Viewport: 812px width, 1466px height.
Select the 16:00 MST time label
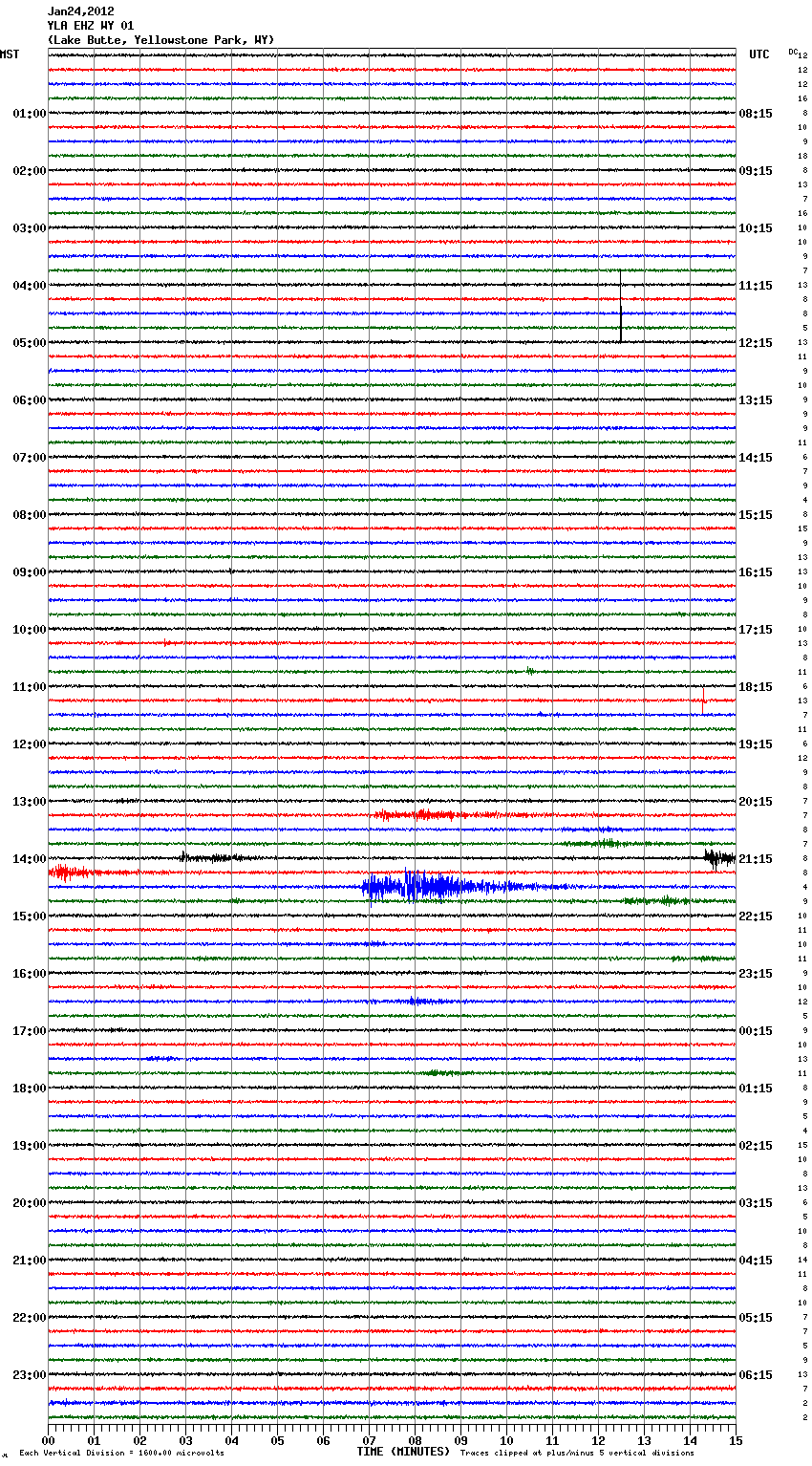pos(30,974)
